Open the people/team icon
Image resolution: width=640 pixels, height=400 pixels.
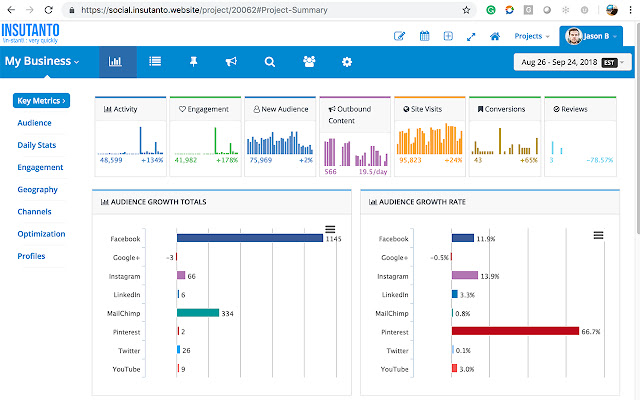(x=309, y=62)
